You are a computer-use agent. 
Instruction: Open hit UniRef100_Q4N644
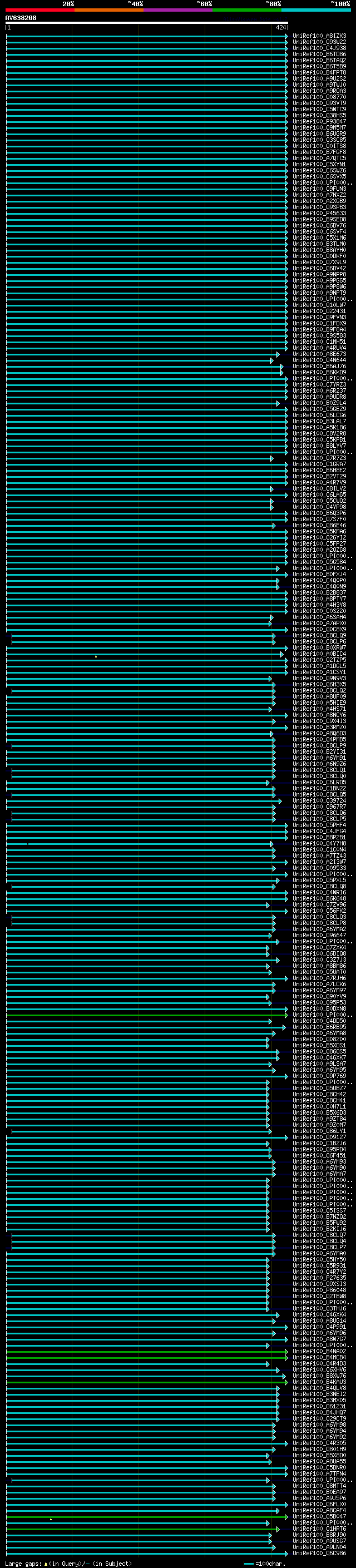click(x=319, y=360)
